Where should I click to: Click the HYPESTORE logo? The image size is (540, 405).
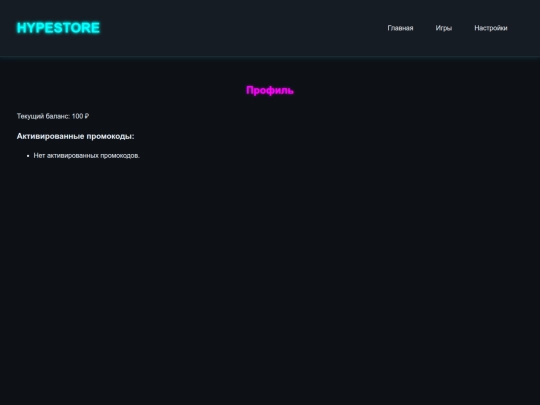point(58,28)
